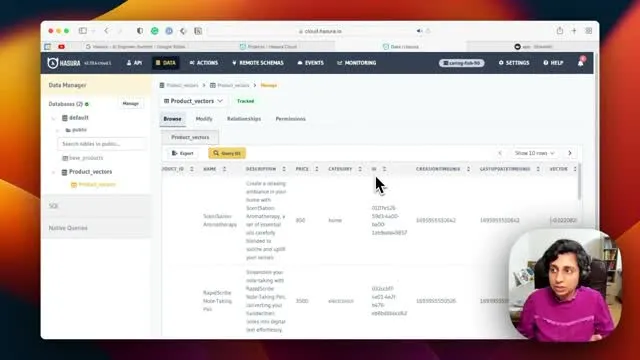
Task: Click the Export button
Action: coord(182,153)
